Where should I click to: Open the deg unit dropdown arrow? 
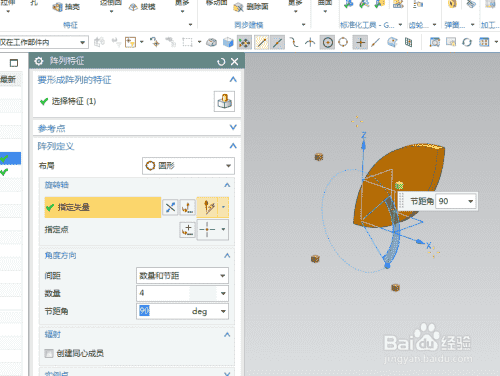click(223, 312)
